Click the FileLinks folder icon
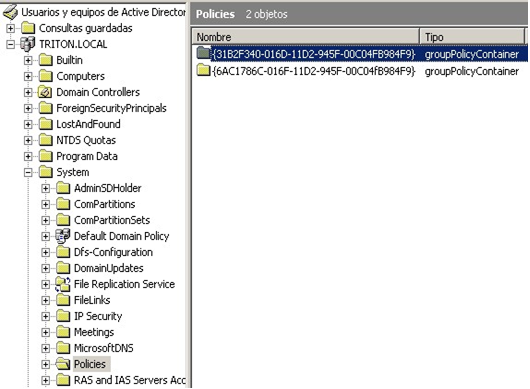Image resolution: width=530 pixels, height=389 pixels. pyautogui.click(x=63, y=300)
